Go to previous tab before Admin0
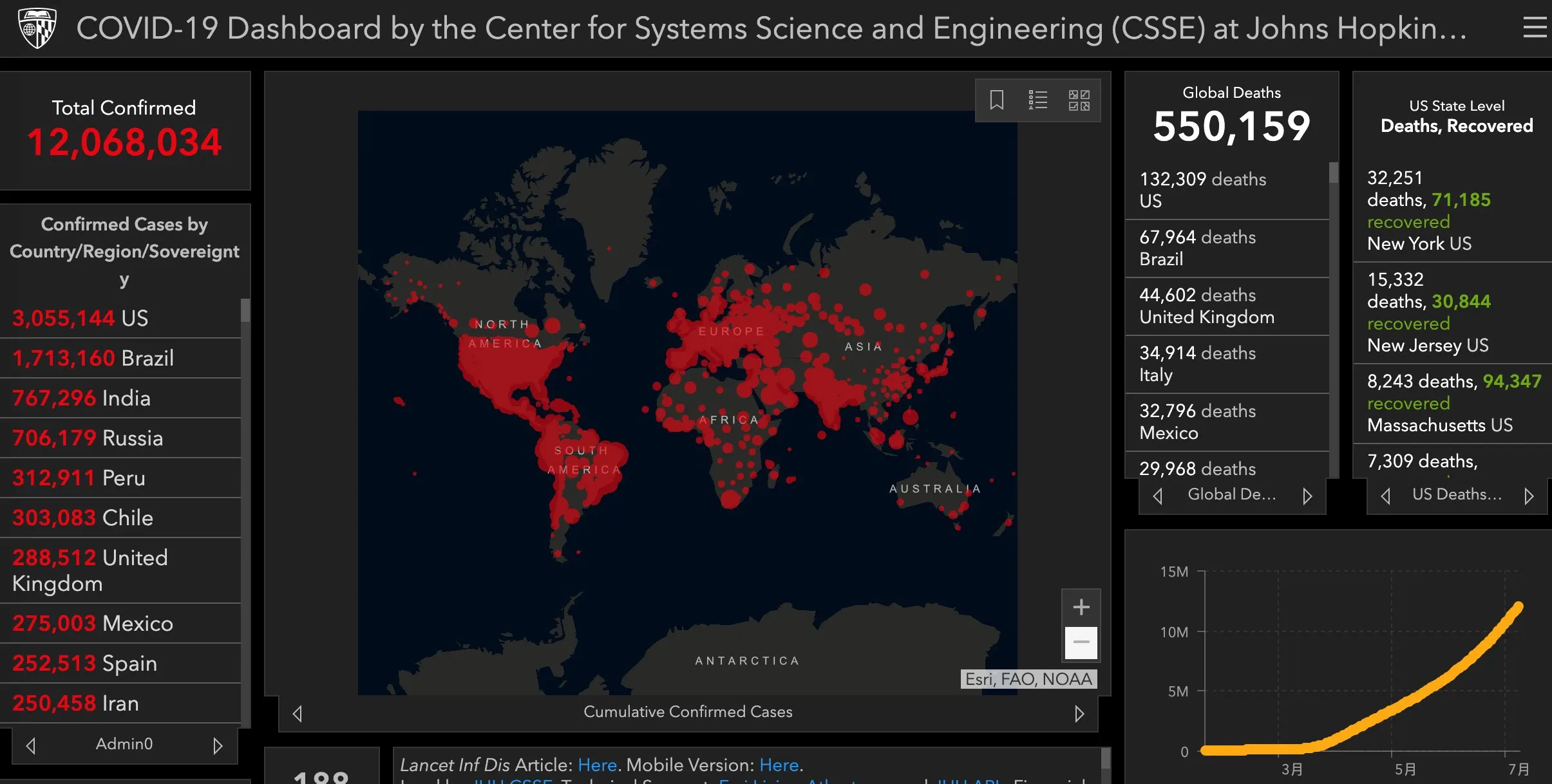Viewport: 1552px width, 784px height. [30, 745]
